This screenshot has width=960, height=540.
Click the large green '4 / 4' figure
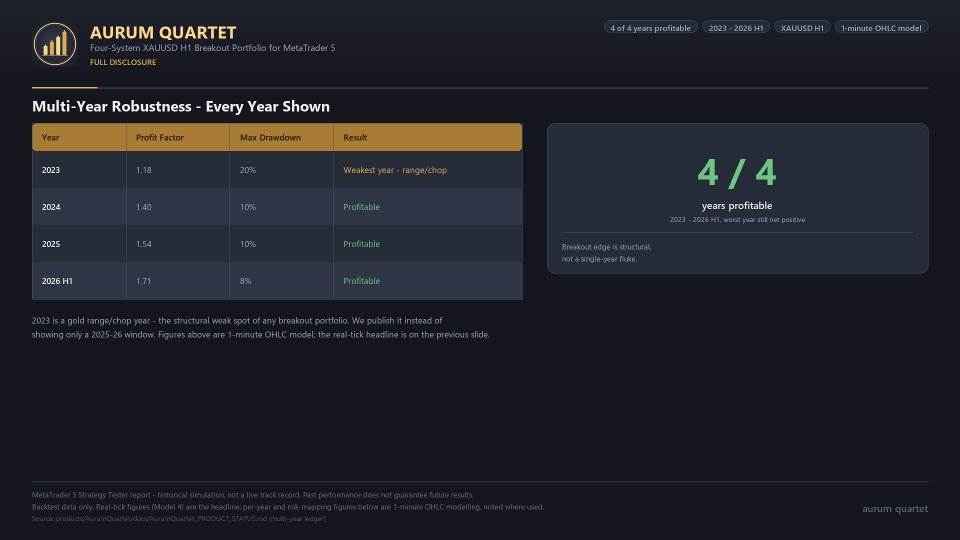737,173
